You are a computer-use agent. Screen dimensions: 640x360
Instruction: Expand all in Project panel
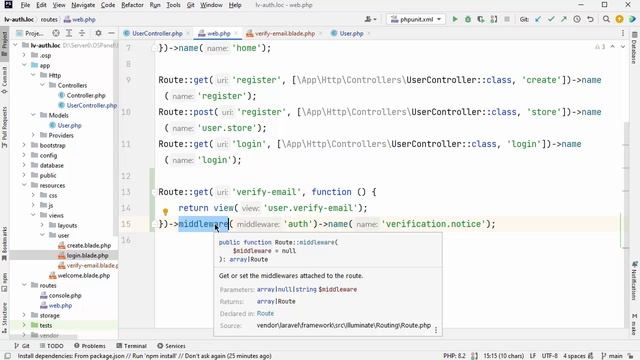(x=69, y=33)
